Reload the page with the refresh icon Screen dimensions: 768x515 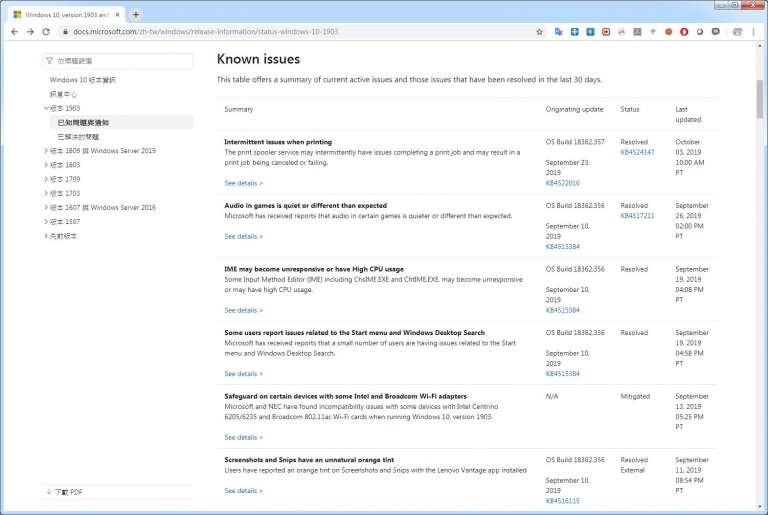(x=46, y=32)
